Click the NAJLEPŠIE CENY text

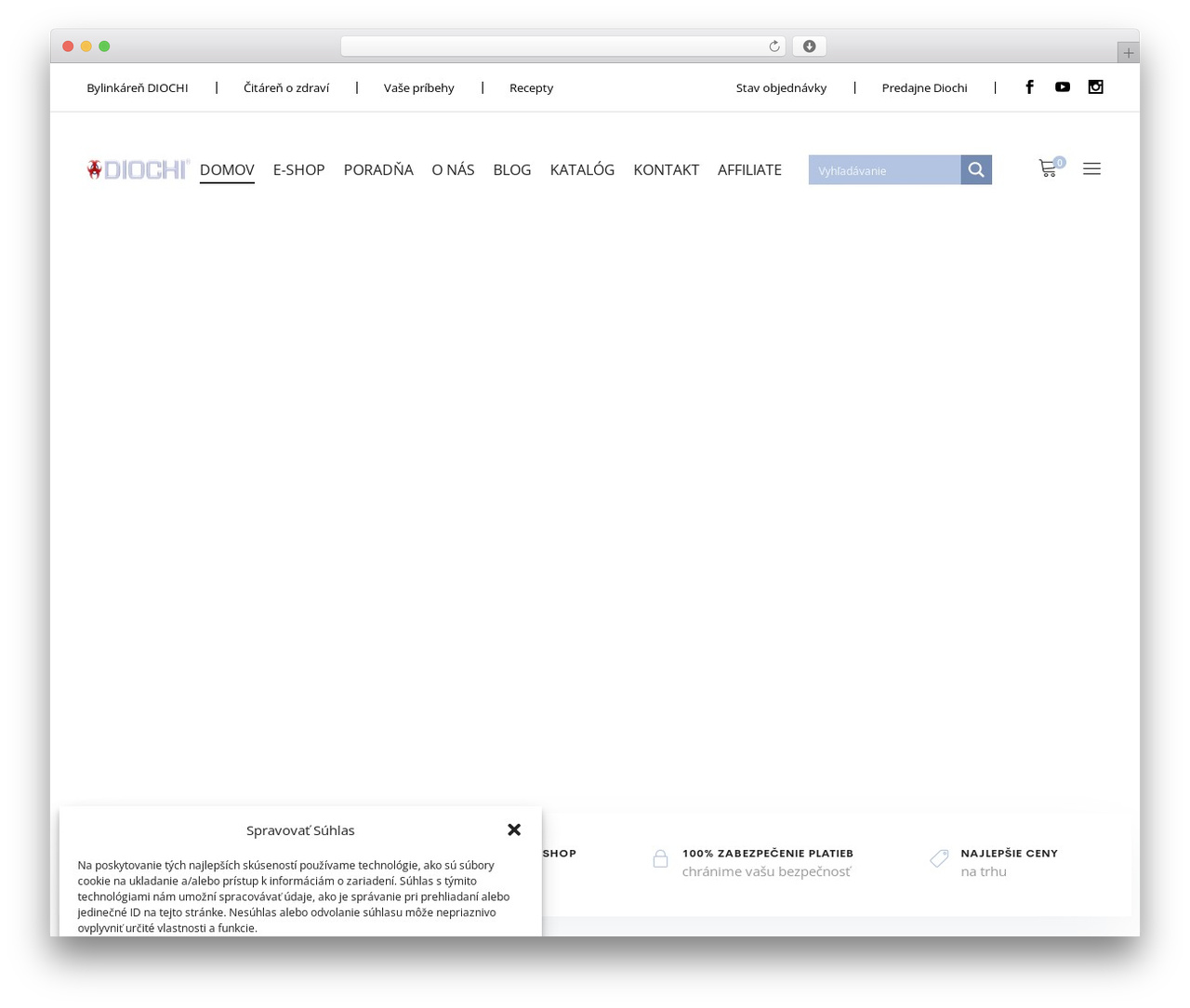[1010, 854]
